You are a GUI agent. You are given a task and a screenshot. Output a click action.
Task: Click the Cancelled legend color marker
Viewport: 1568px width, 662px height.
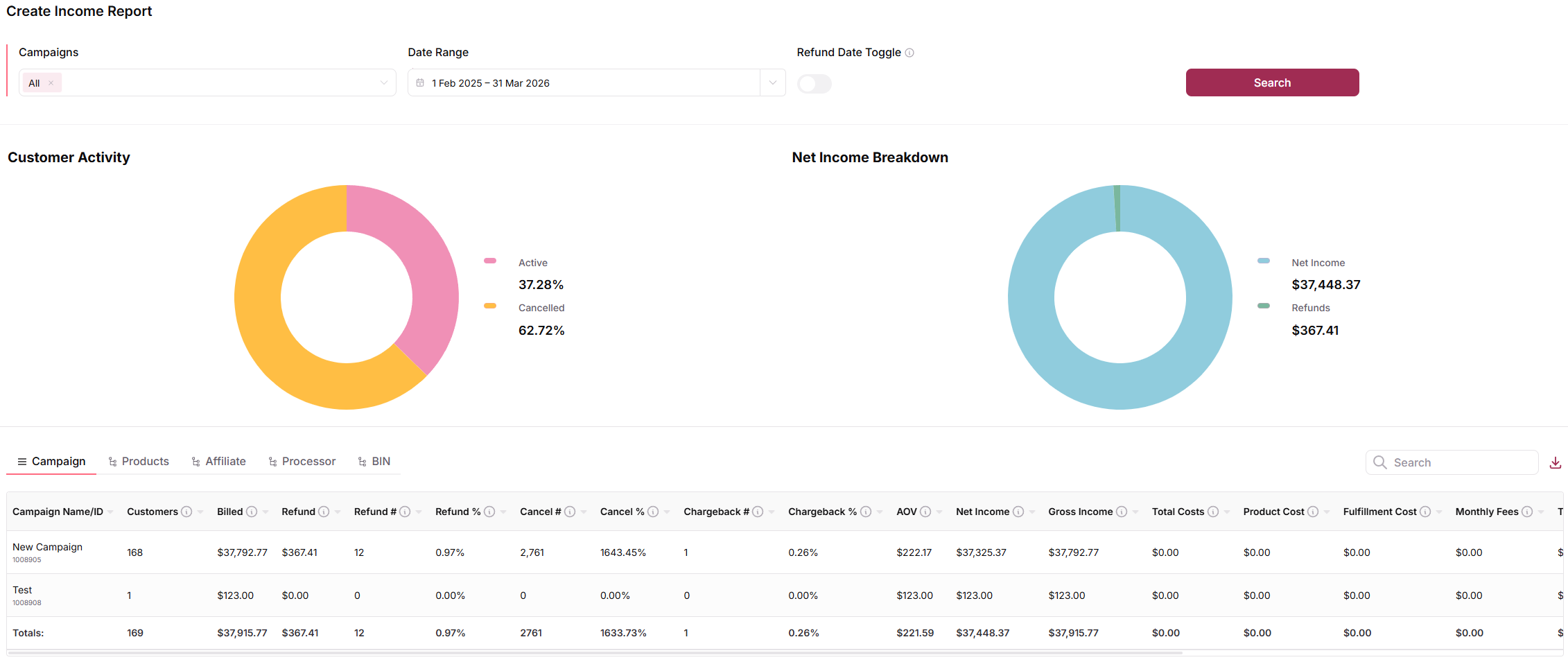490,306
